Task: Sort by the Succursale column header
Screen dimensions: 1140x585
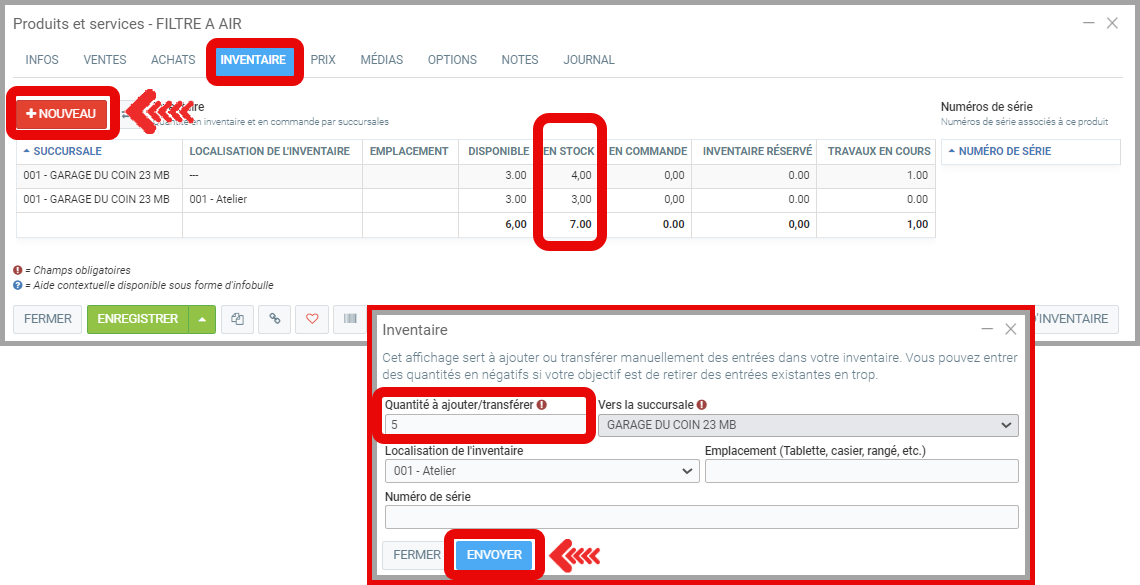Action: pos(67,151)
